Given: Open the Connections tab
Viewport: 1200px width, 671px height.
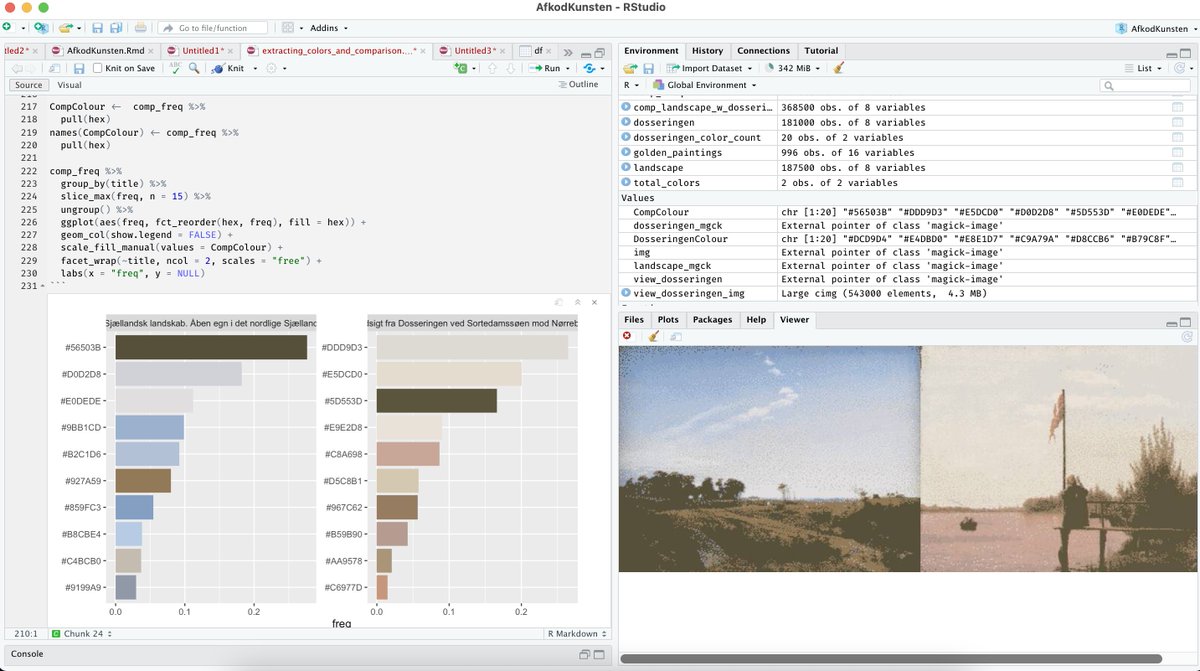Looking at the screenshot, I should 763,50.
